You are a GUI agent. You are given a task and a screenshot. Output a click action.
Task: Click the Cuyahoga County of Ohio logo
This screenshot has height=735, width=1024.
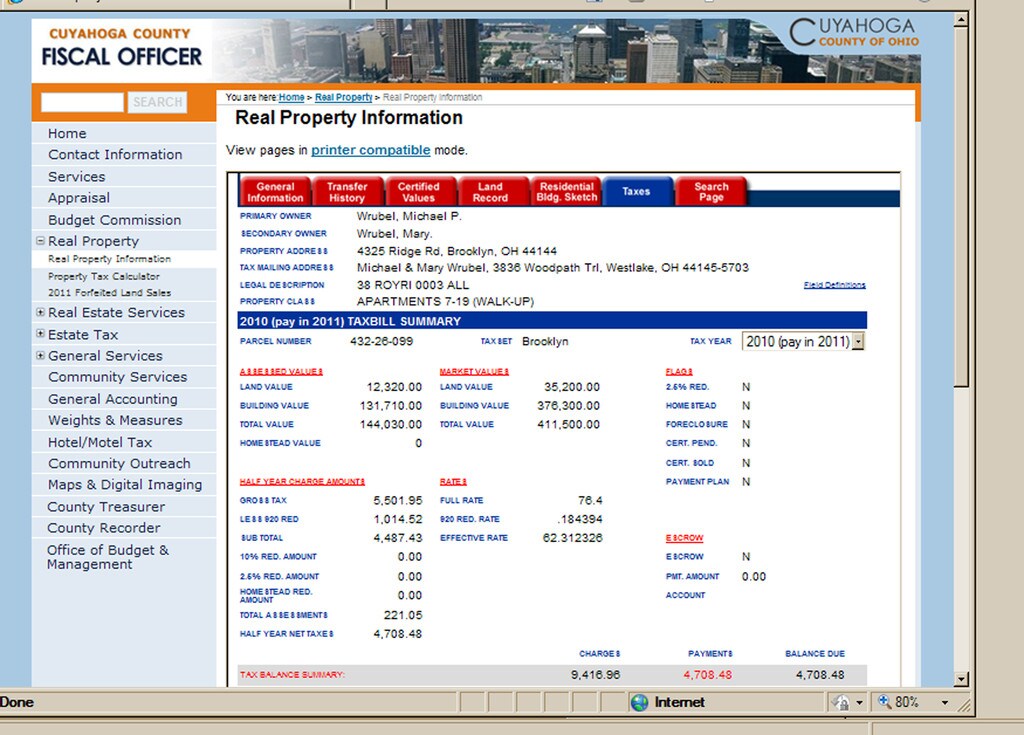(853, 34)
